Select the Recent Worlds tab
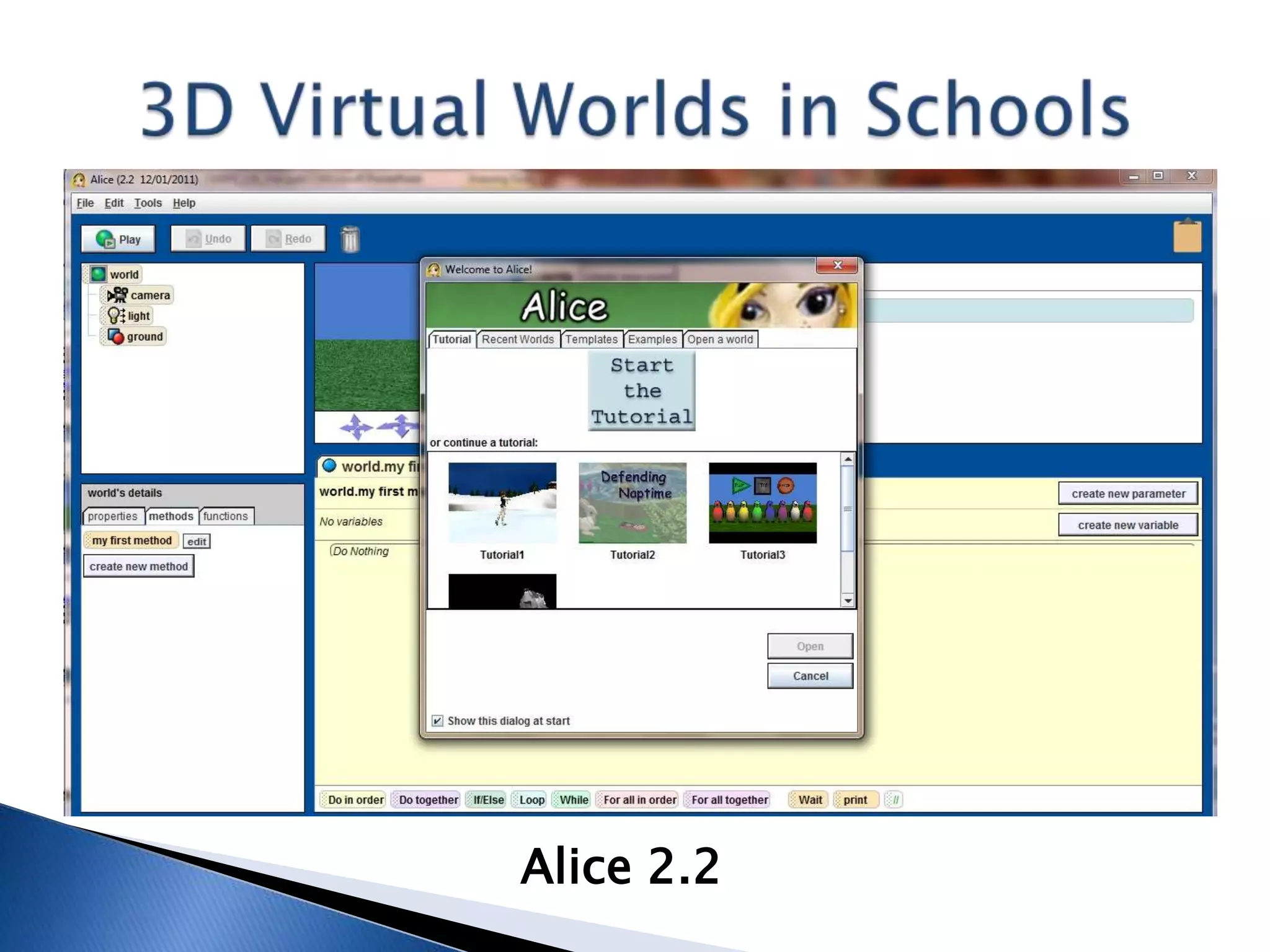The image size is (1270, 952). coord(518,340)
